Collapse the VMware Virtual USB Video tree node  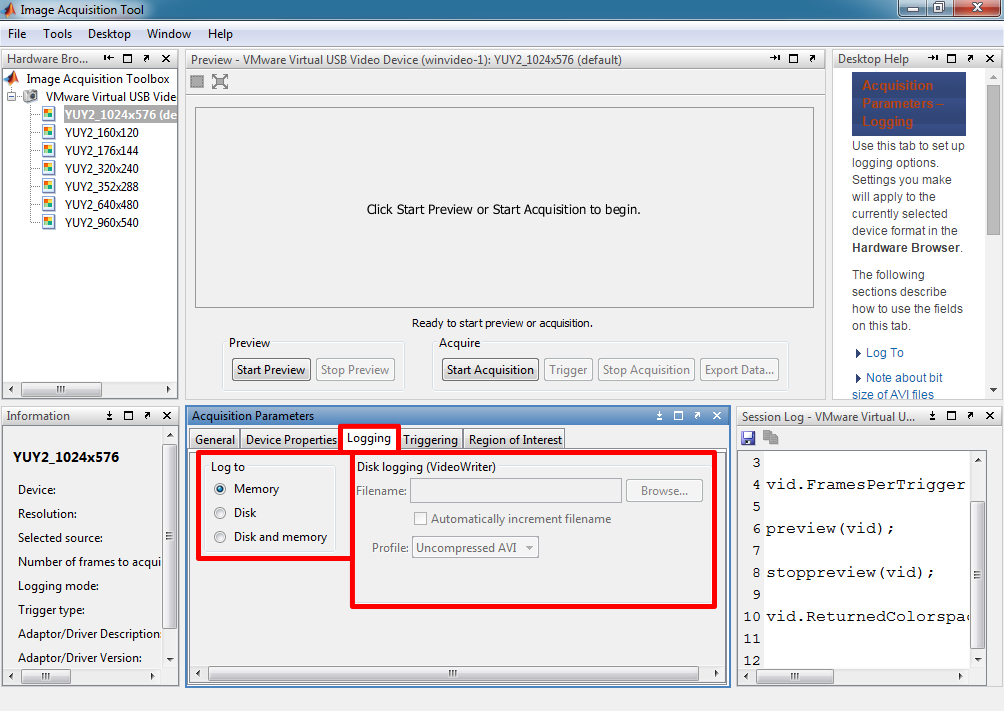(x=12, y=97)
